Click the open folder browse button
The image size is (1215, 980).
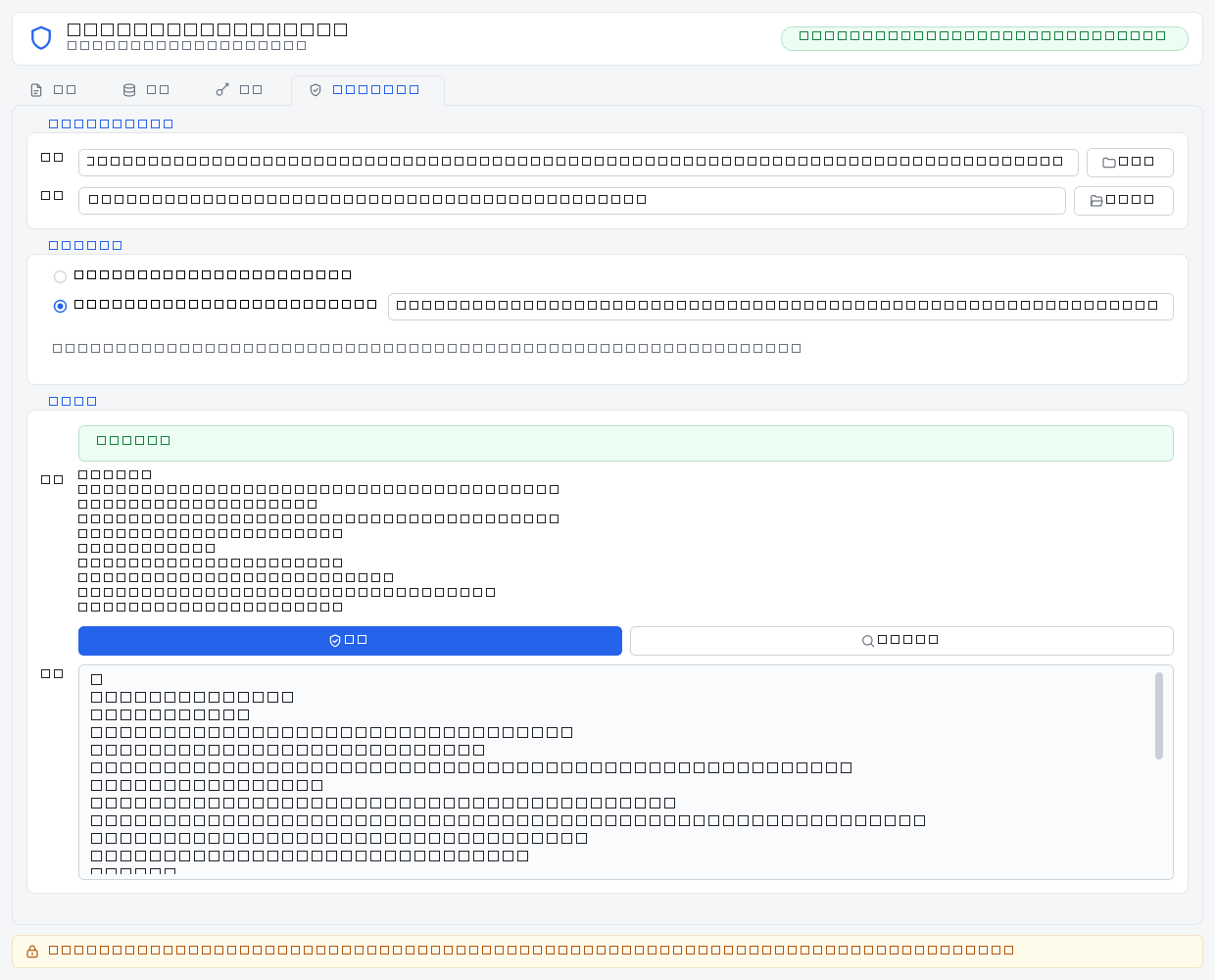(x=1123, y=201)
